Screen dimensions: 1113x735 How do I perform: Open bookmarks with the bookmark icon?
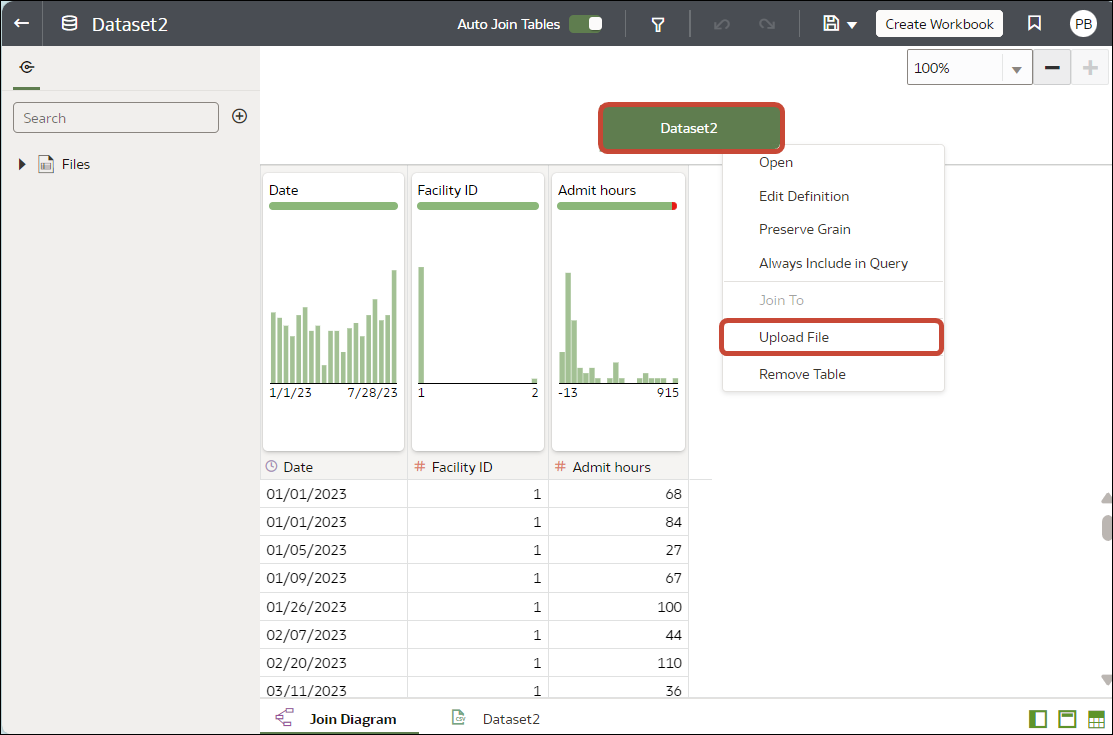(1035, 22)
